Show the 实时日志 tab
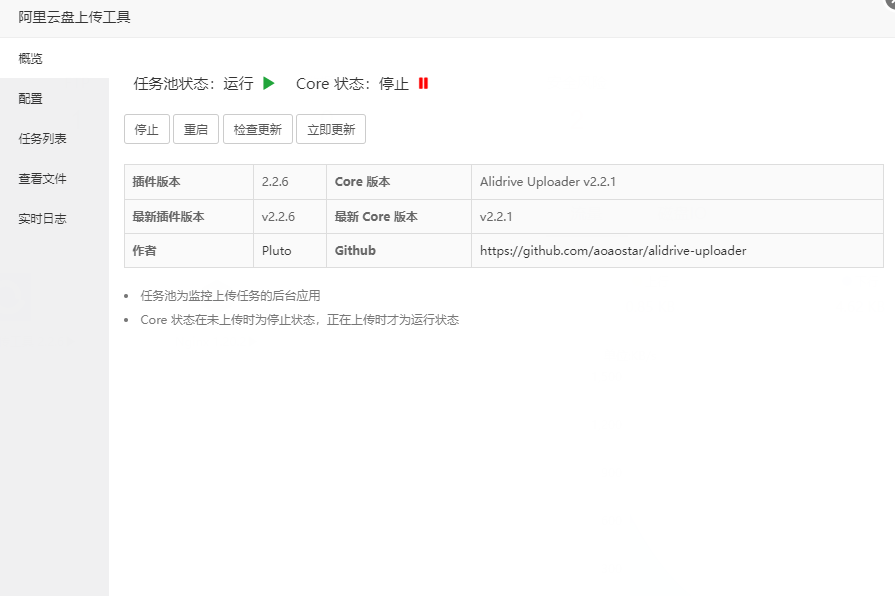This screenshot has height=596, width=895. [42, 218]
